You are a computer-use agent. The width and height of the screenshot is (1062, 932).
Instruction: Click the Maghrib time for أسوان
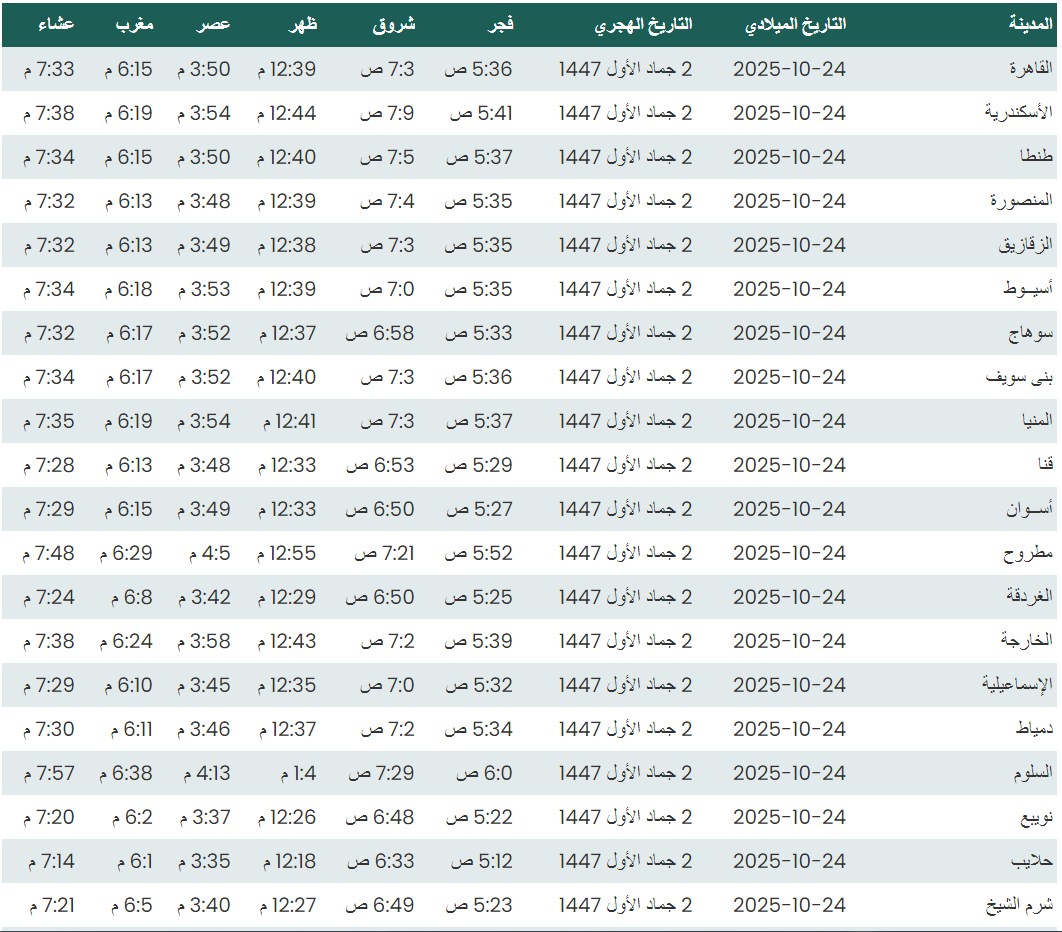click(127, 509)
